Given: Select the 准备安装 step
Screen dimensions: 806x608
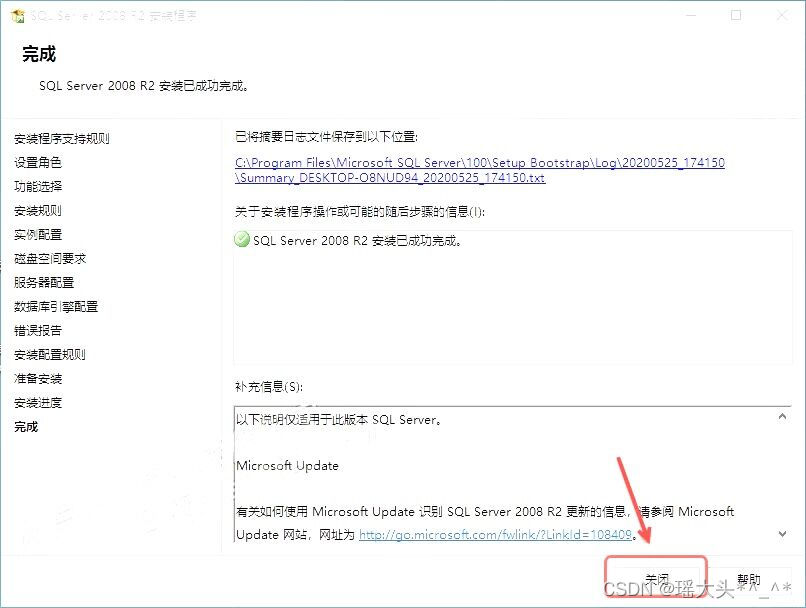Looking at the screenshot, I should pos(38,379).
